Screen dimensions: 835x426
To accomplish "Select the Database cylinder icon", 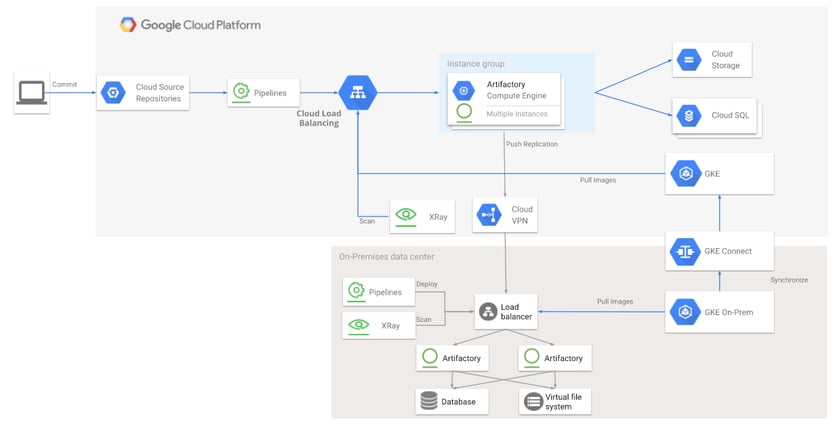I will click(429, 401).
